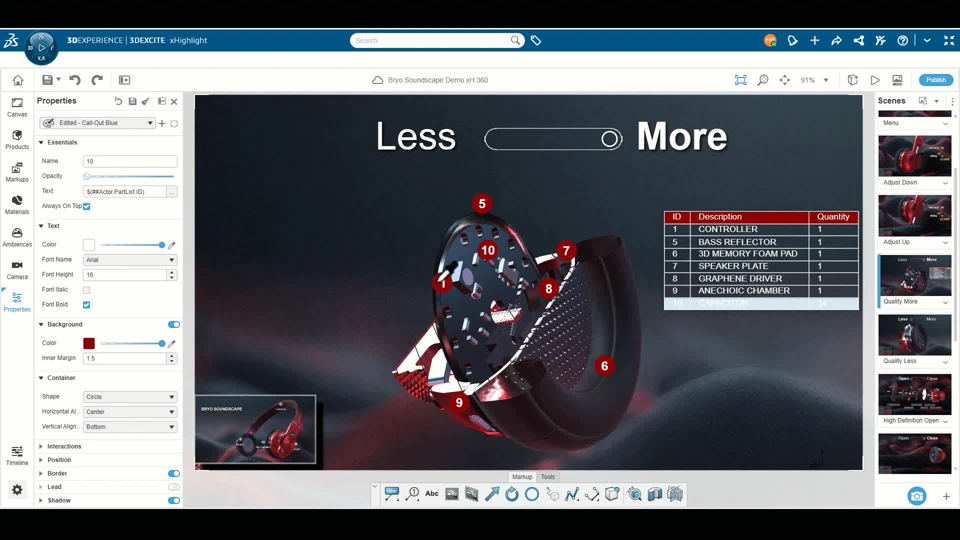Click the tag icon beside search

536,40
